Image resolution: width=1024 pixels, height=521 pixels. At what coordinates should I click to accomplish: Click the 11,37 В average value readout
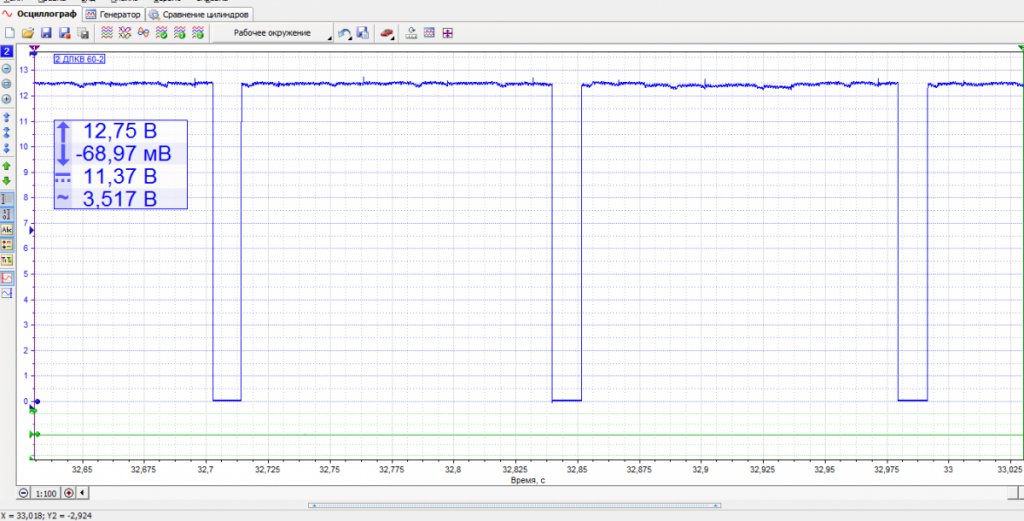pyautogui.click(x=120, y=176)
